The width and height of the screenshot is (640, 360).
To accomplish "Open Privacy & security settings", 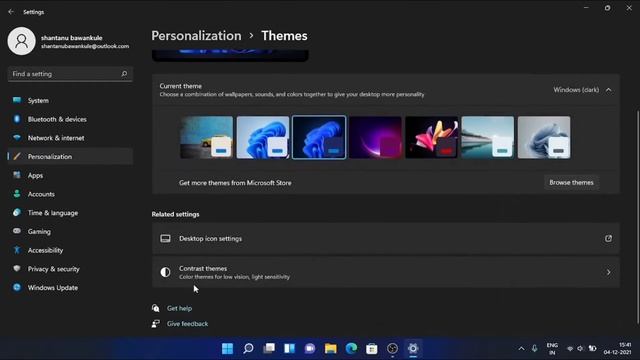I will [x=70, y=269].
